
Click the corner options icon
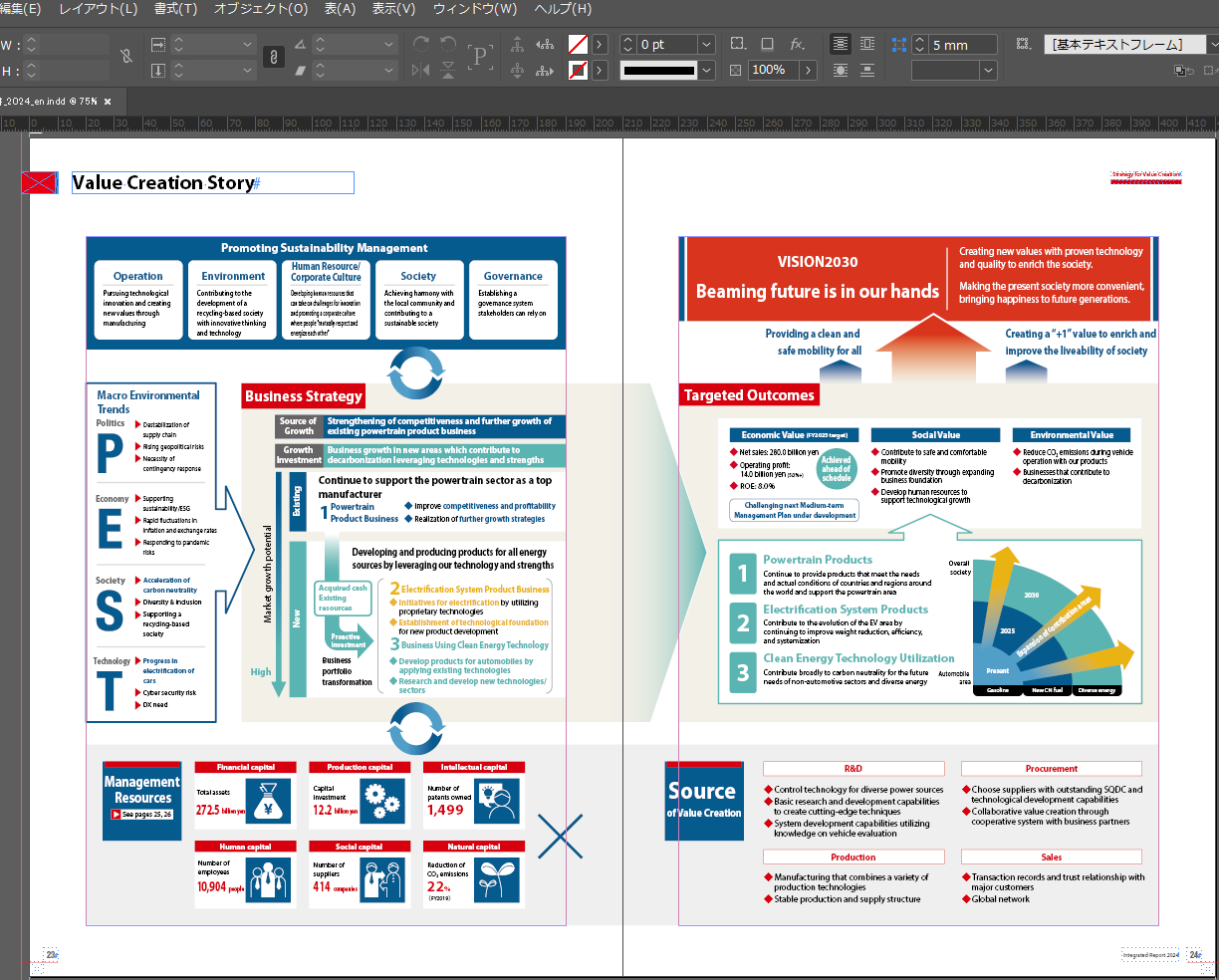click(738, 44)
